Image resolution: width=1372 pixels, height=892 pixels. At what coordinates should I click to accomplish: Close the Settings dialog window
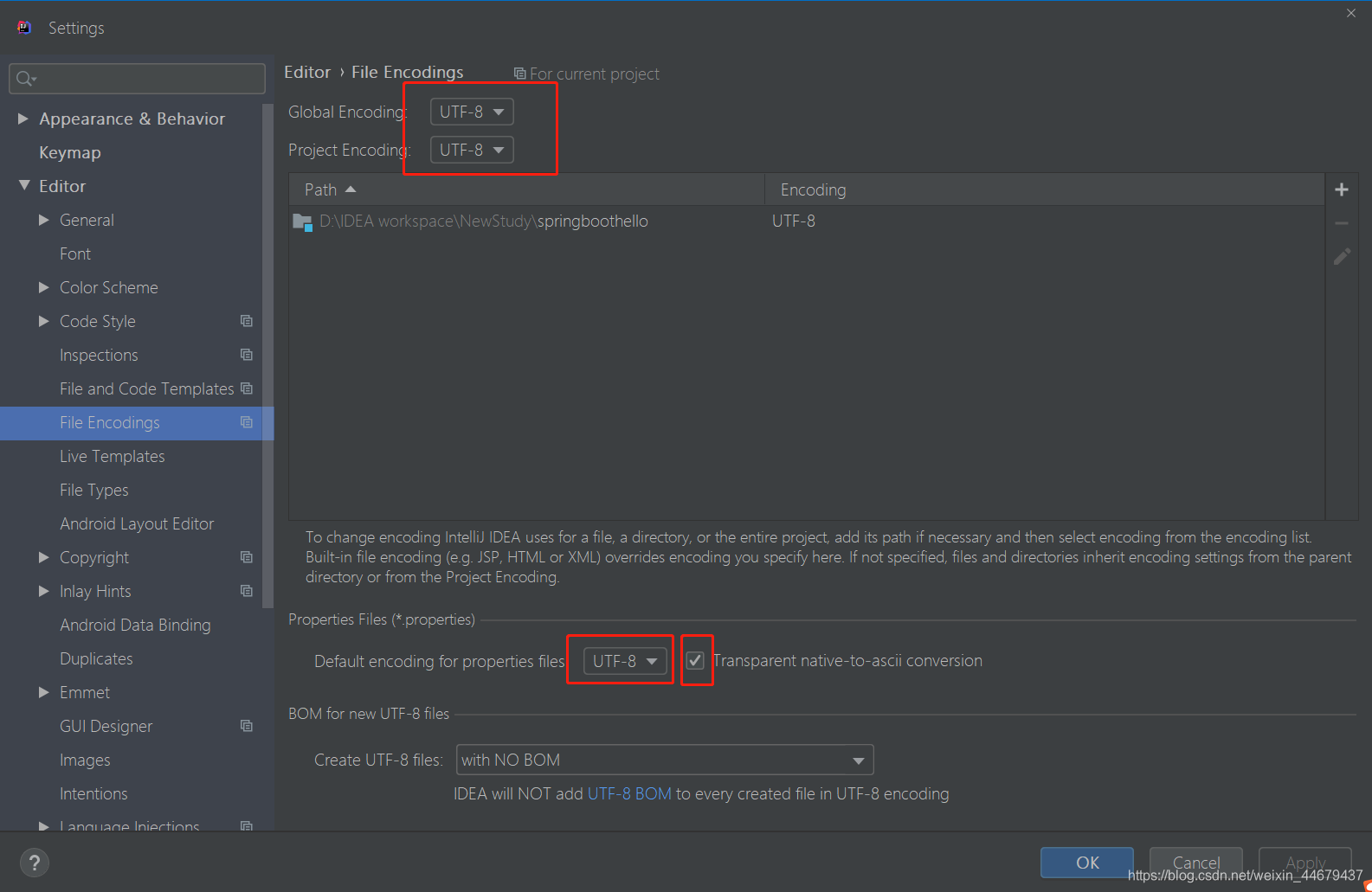click(x=1351, y=13)
